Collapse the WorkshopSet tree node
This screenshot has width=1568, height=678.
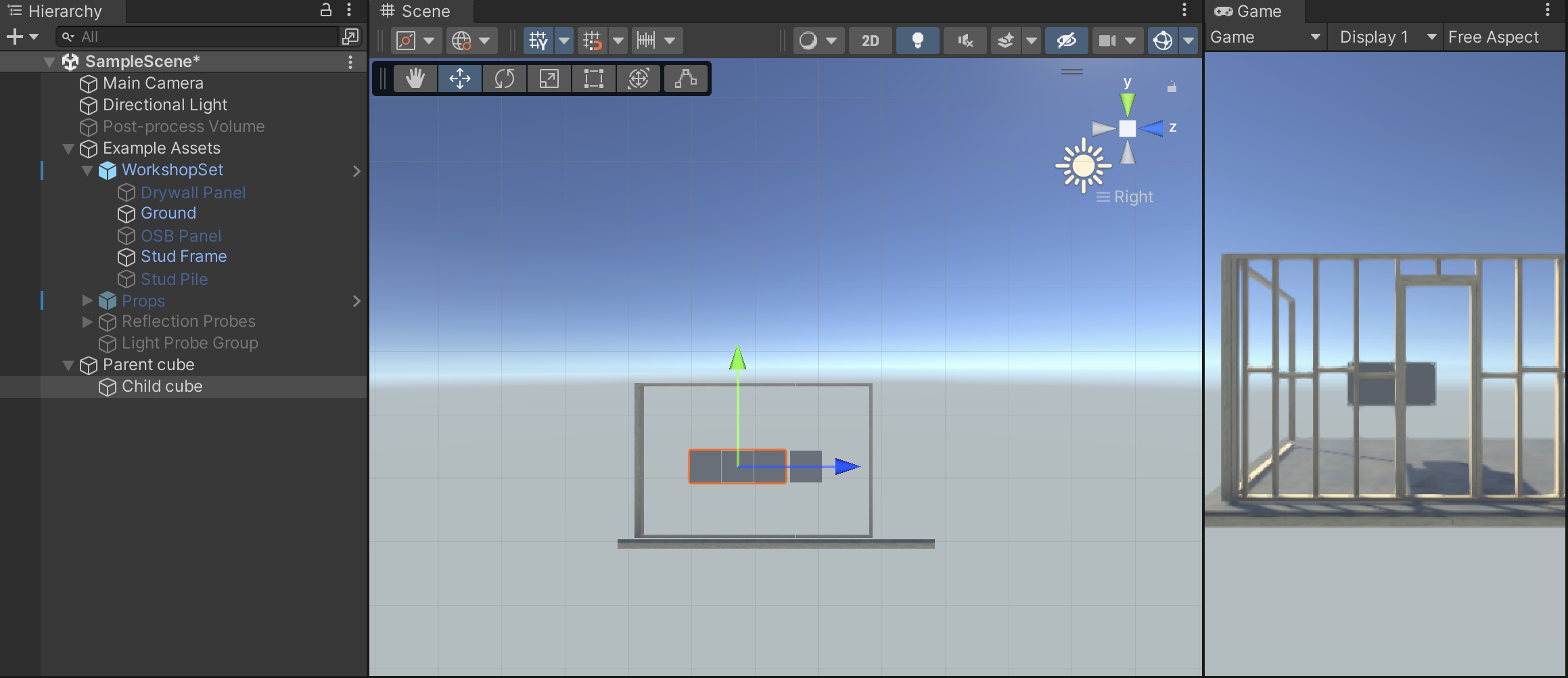click(x=87, y=171)
